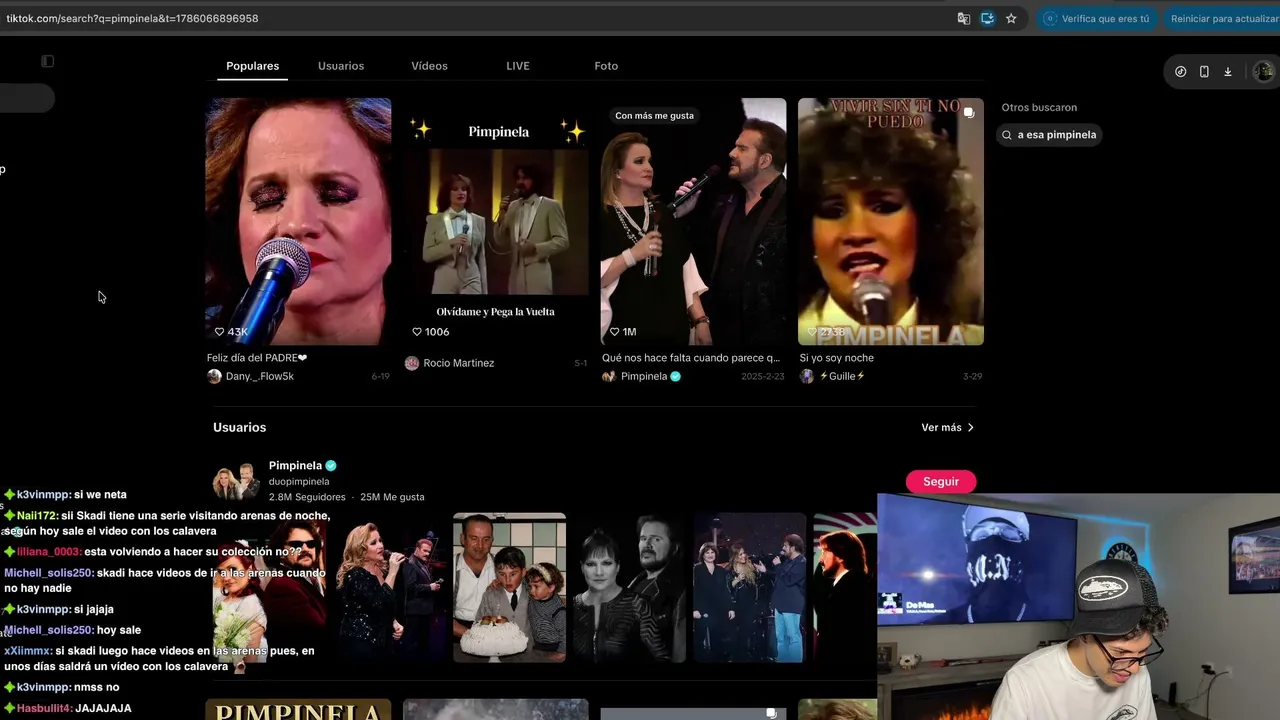1280x720 pixels.
Task: Open the Rocio Martinez username link
Action: (459, 363)
